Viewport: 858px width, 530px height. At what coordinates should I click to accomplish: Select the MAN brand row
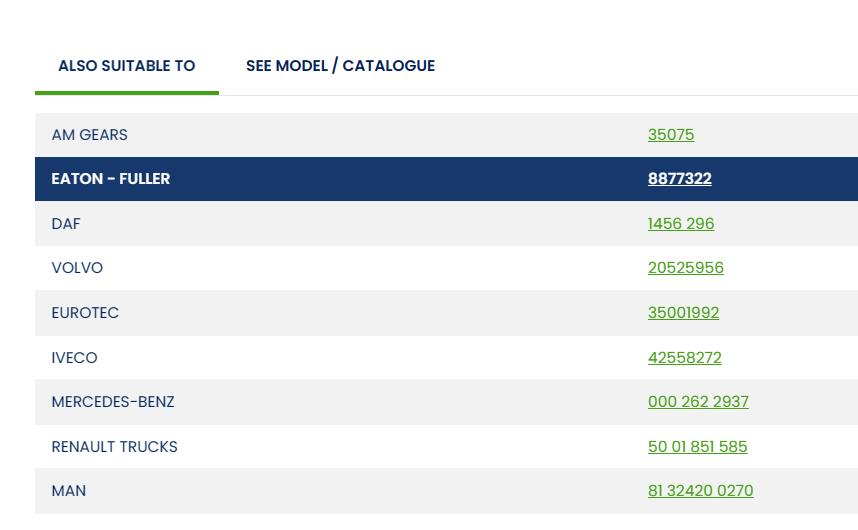click(x=69, y=491)
